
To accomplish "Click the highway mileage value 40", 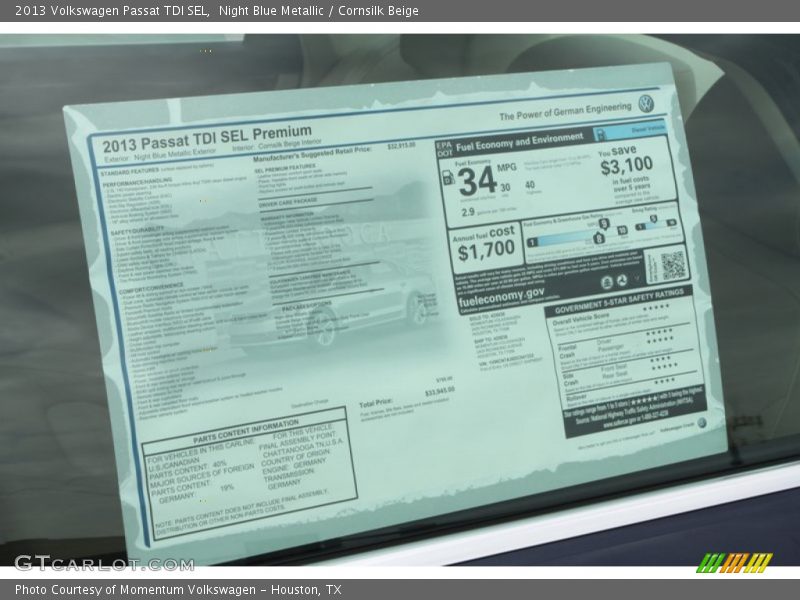I will pyautogui.click(x=530, y=185).
